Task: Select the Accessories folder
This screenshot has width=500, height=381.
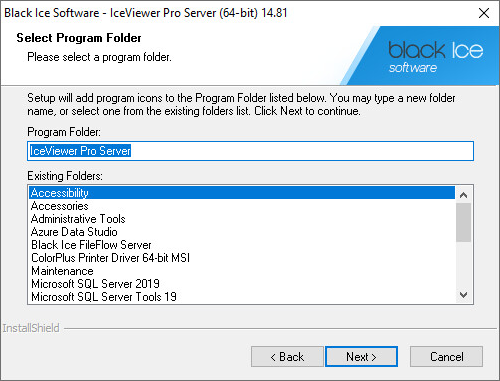Action: [242, 206]
